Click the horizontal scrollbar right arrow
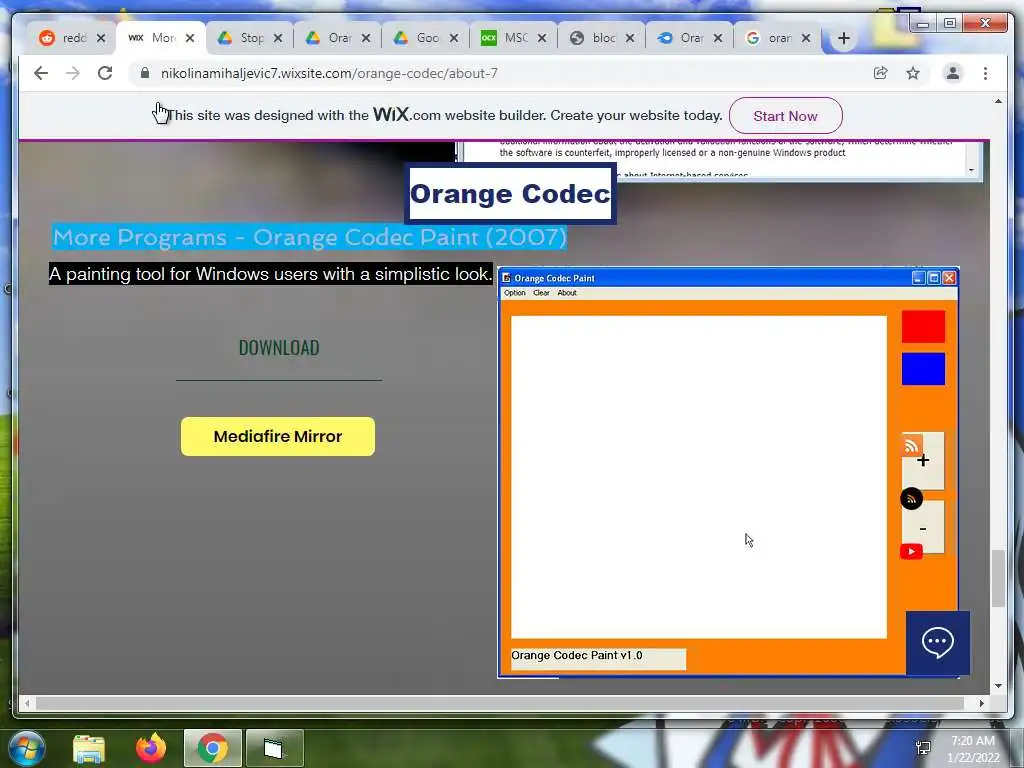The height and width of the screenshot is (768, 1024). point(982,703)
